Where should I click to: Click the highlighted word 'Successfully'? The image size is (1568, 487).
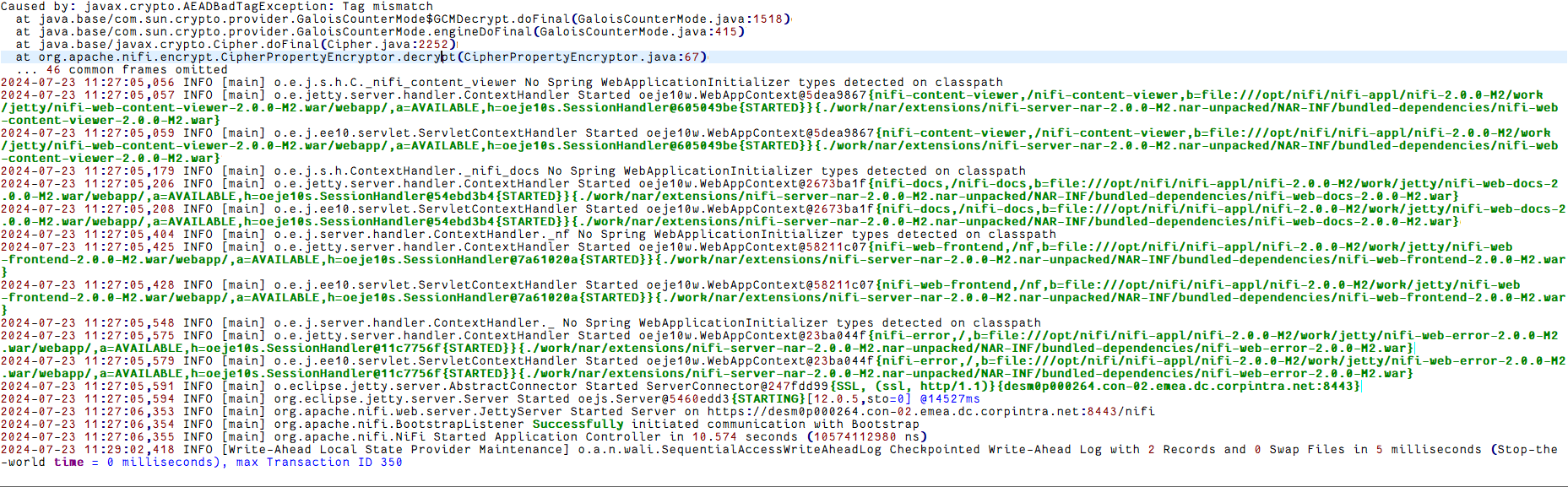578,424
